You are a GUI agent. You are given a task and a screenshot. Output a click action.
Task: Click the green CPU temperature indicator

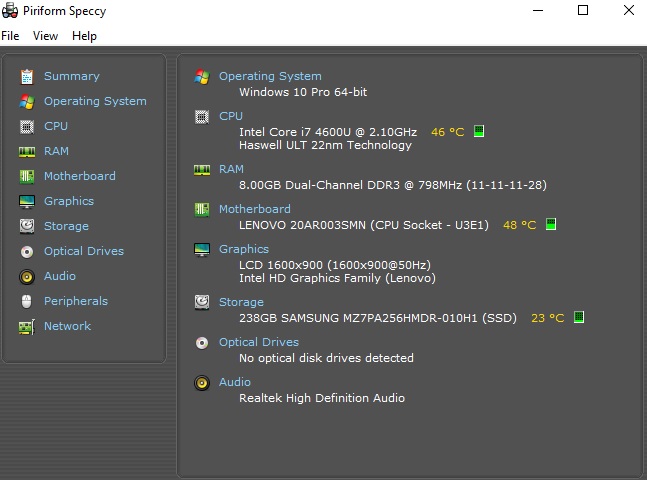pos(479,132)
